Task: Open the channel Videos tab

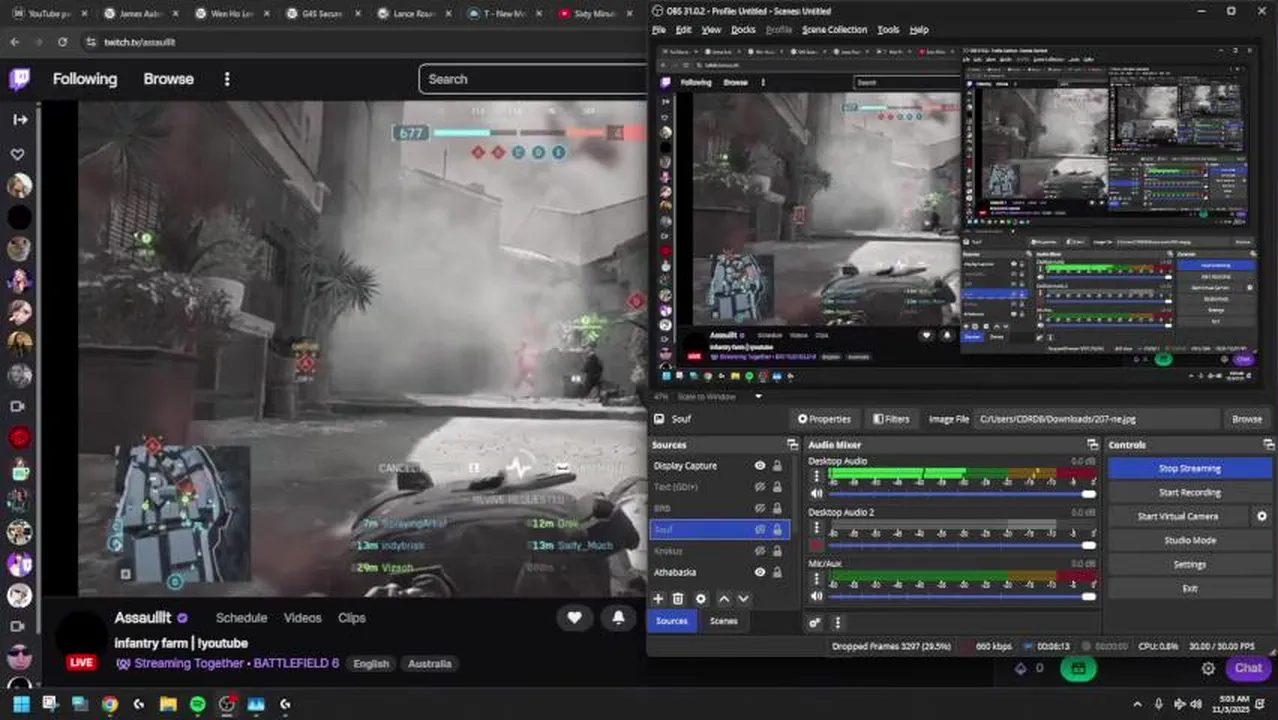Action: tap(302, 618)
